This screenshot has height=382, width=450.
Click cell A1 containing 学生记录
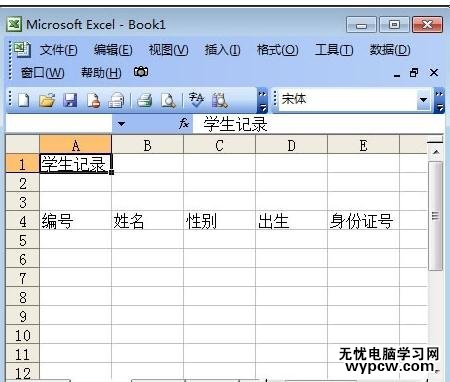coord(75,164)
